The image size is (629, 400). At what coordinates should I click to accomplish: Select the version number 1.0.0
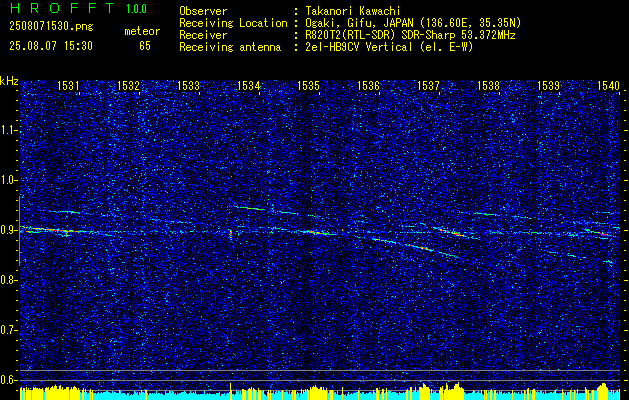pos(136,8)
